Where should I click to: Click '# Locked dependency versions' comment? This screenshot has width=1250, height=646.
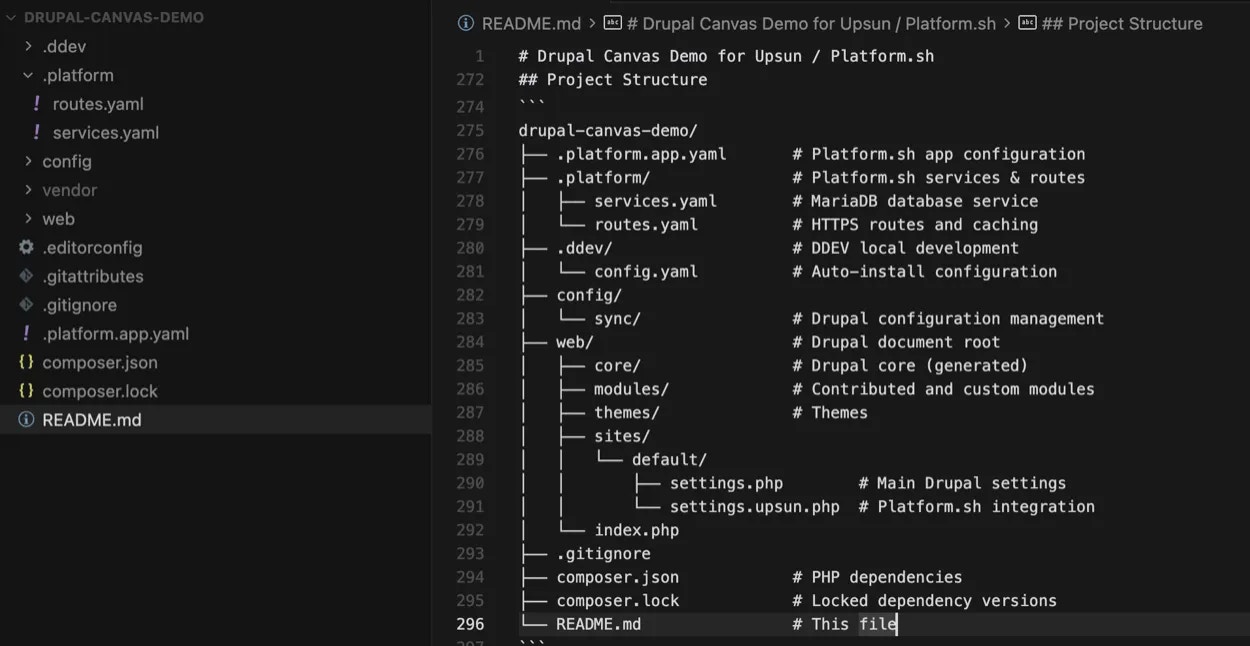pos(925,601)
